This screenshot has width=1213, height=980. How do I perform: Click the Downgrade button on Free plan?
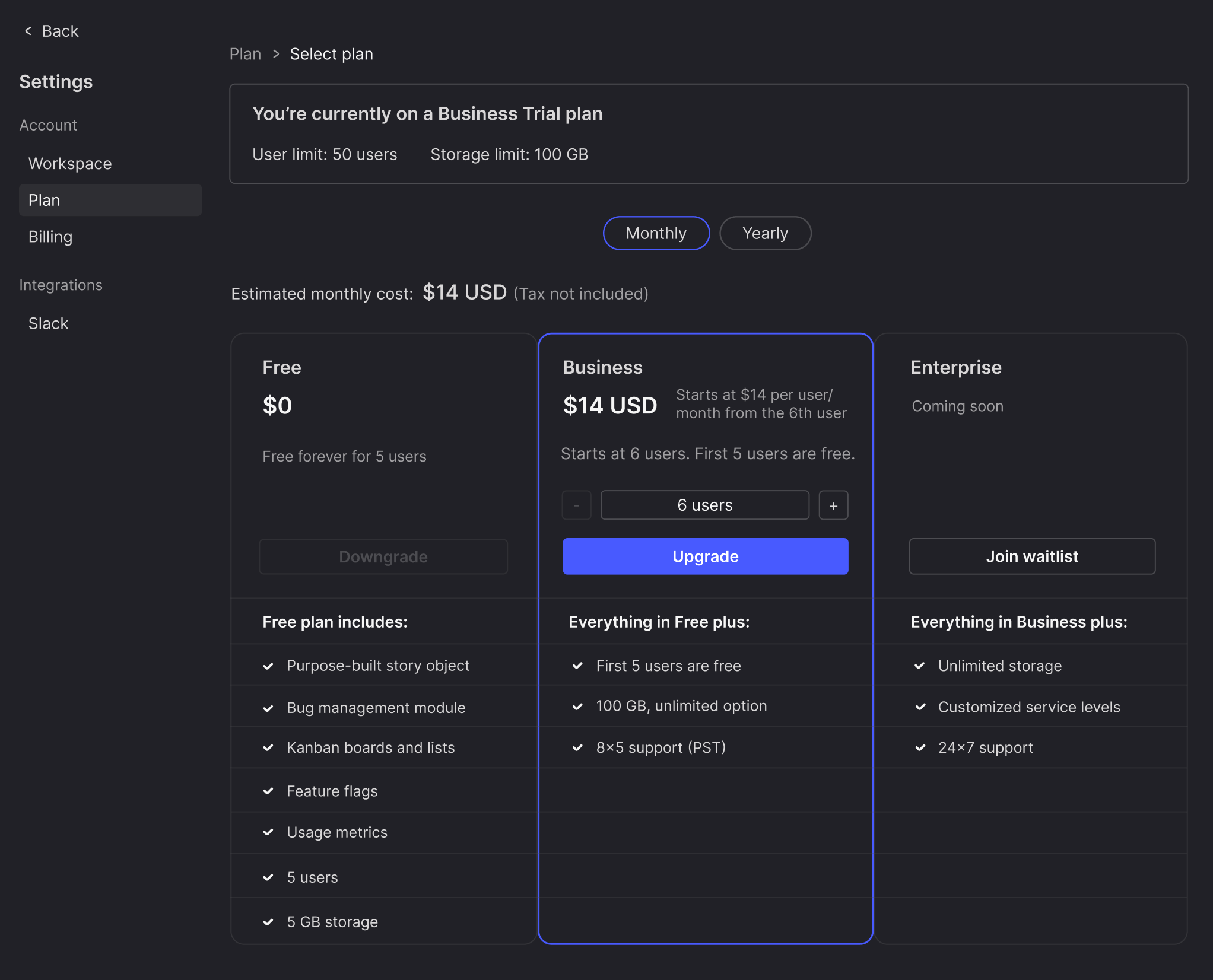383,556
